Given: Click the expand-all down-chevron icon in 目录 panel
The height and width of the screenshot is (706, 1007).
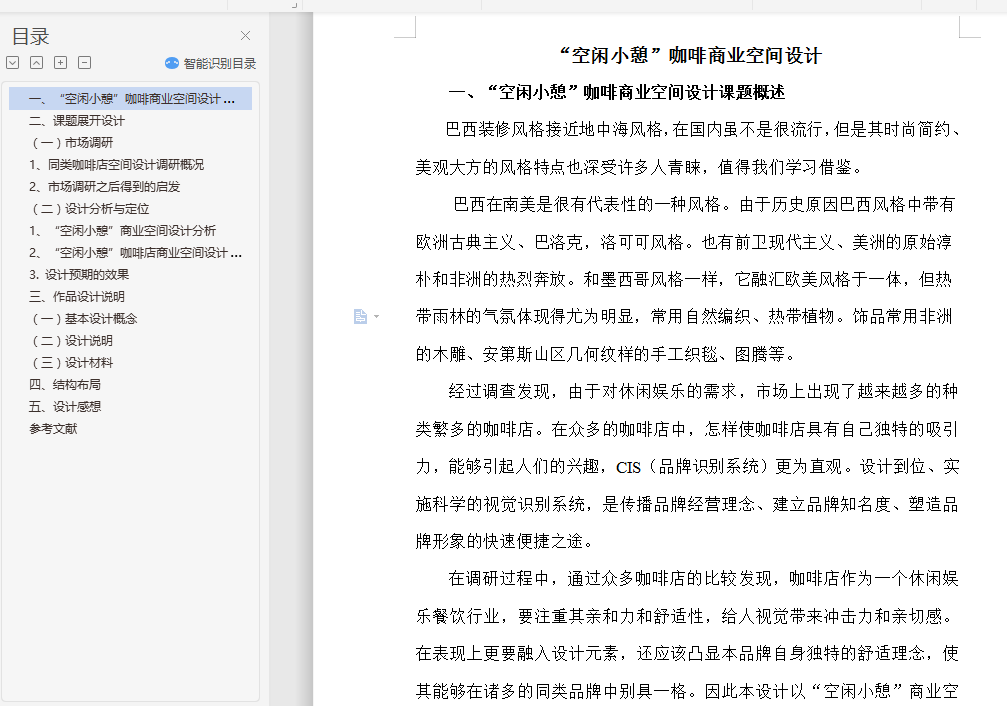Looking at the screenshot, I should tap(13, 63).
